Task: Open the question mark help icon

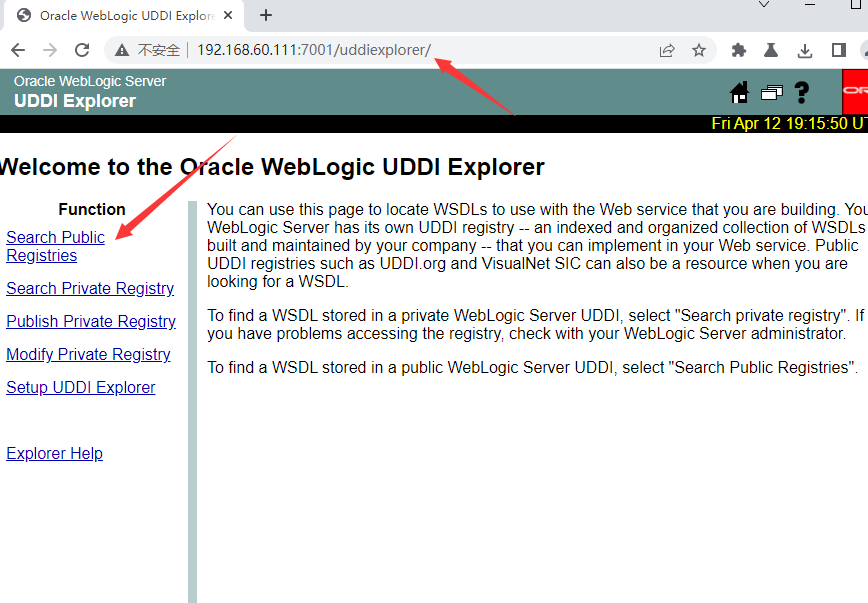Action: (802, 92)
